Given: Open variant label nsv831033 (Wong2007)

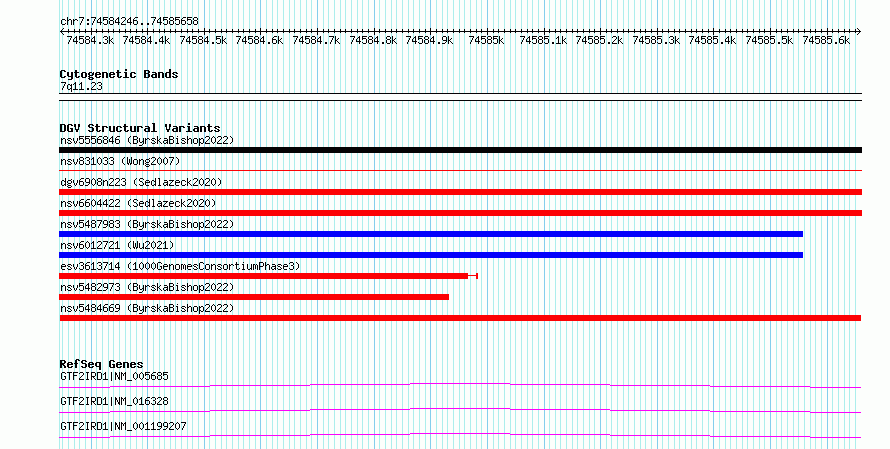Looking at the screenshot, I should click(120, 161).
